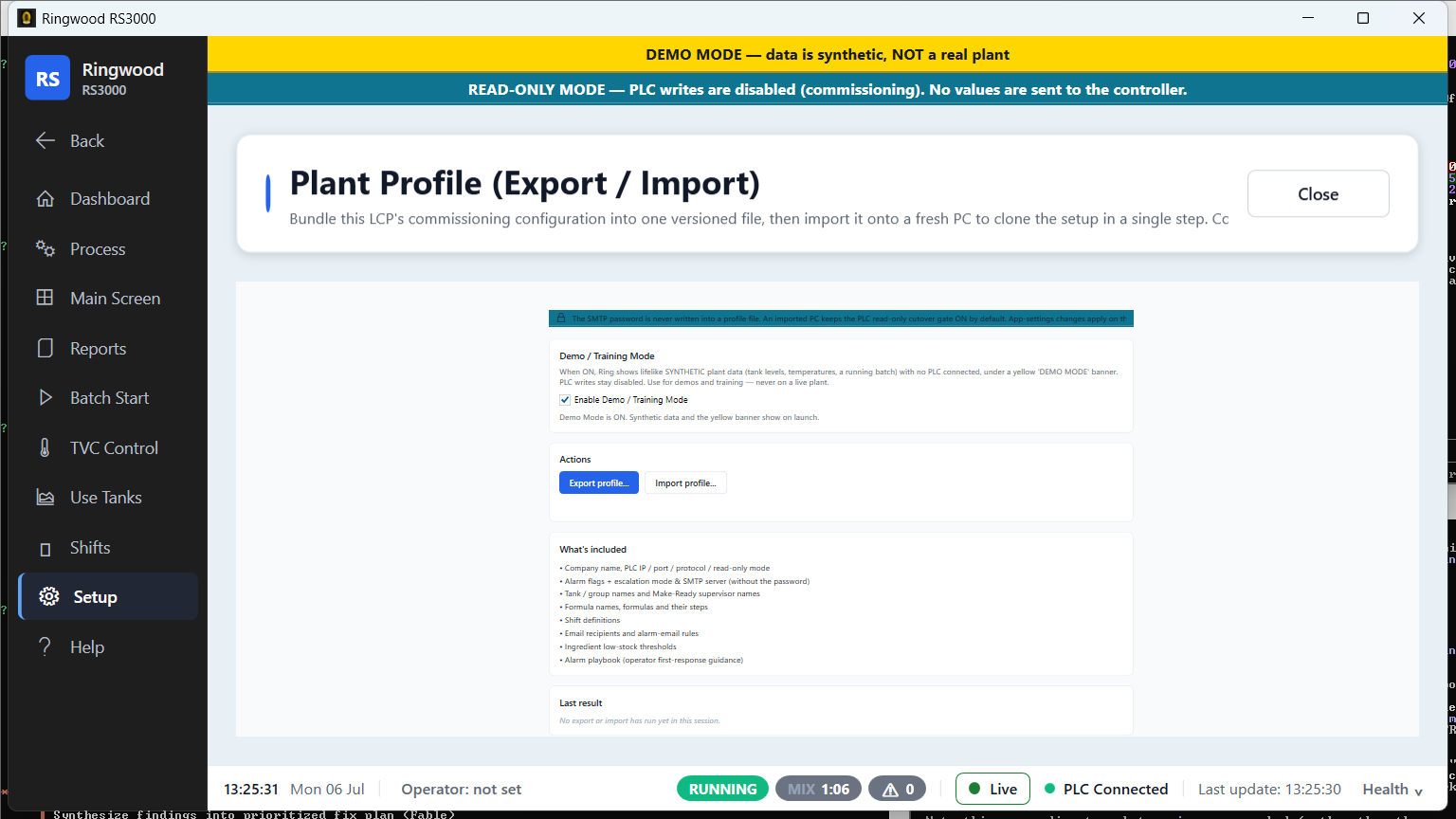Click the 'What's included' heading

pos(592,550)
